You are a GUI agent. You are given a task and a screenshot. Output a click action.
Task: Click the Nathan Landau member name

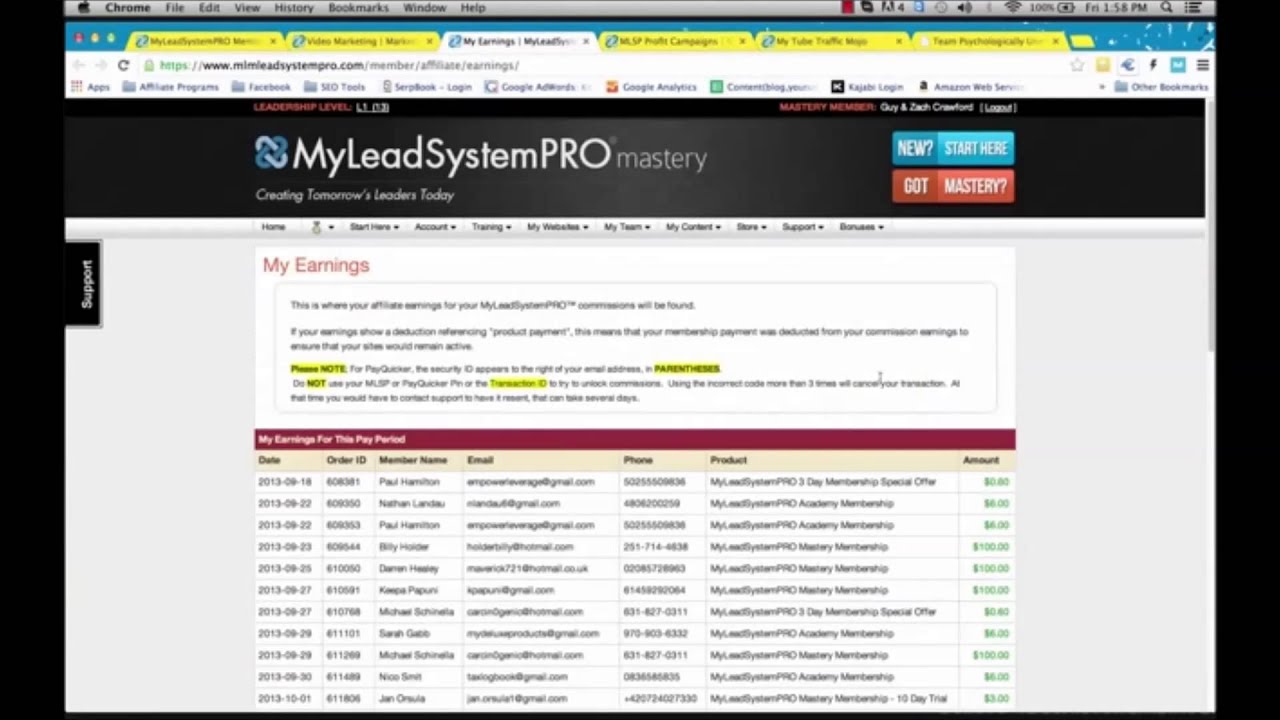(x=411, y=503)
